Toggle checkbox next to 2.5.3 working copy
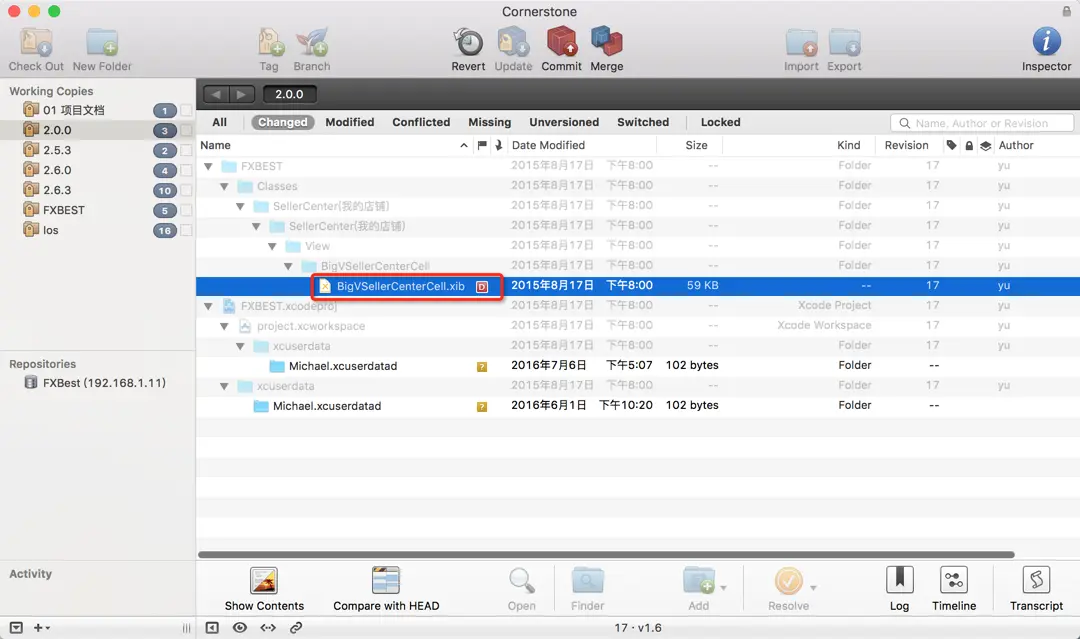 [186, 150]
